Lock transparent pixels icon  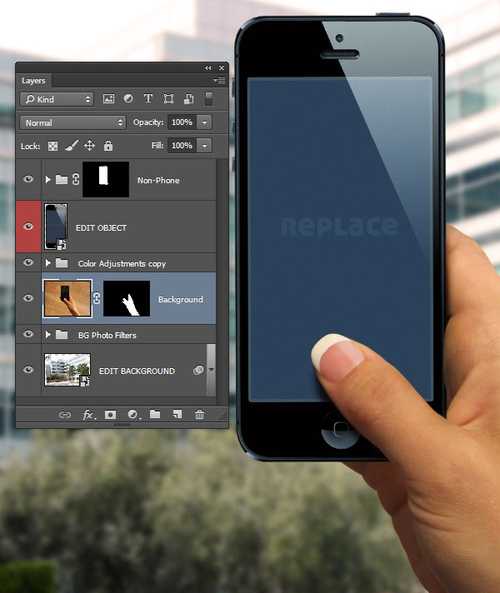click(53, 146)
